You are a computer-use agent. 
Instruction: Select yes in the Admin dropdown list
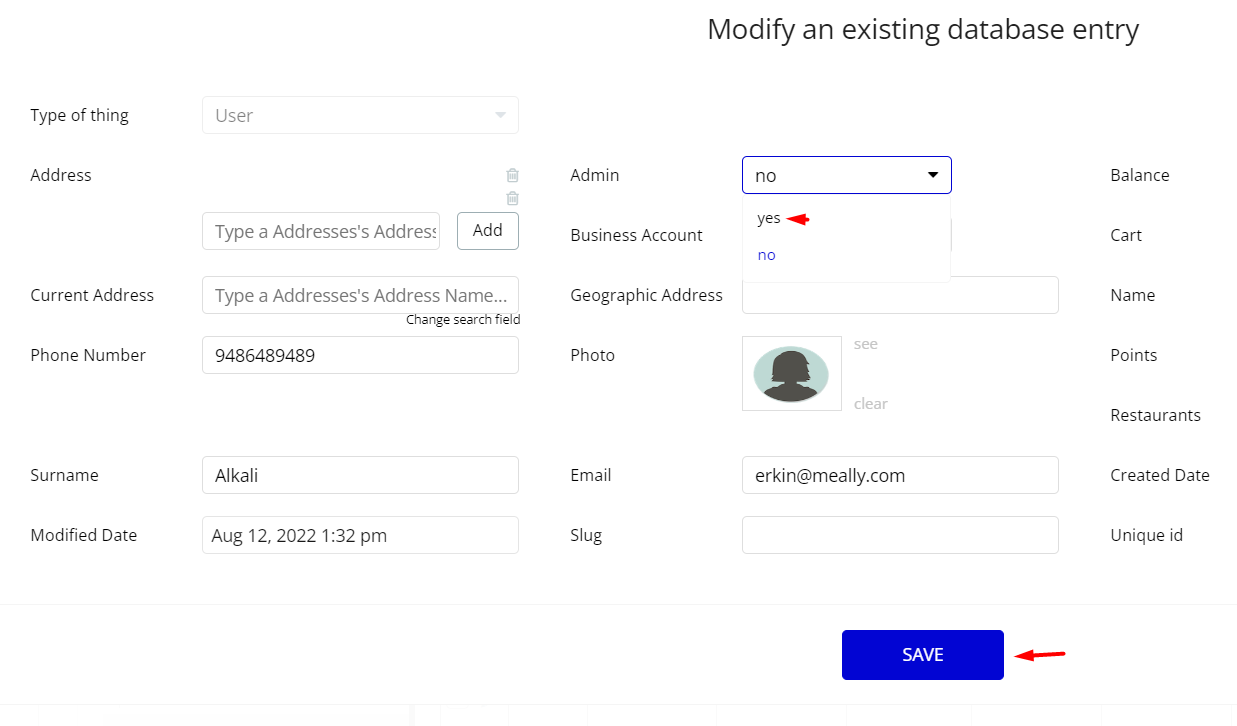pyautogui.click(x=769, y=218)
